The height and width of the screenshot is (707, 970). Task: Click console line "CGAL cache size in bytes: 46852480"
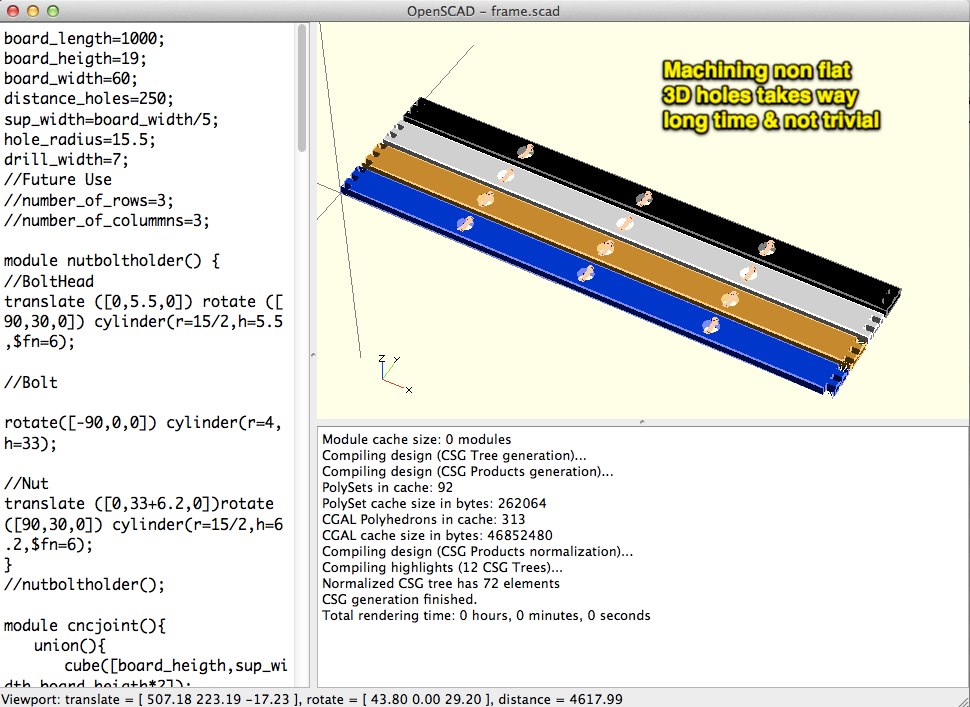point(437,536)
